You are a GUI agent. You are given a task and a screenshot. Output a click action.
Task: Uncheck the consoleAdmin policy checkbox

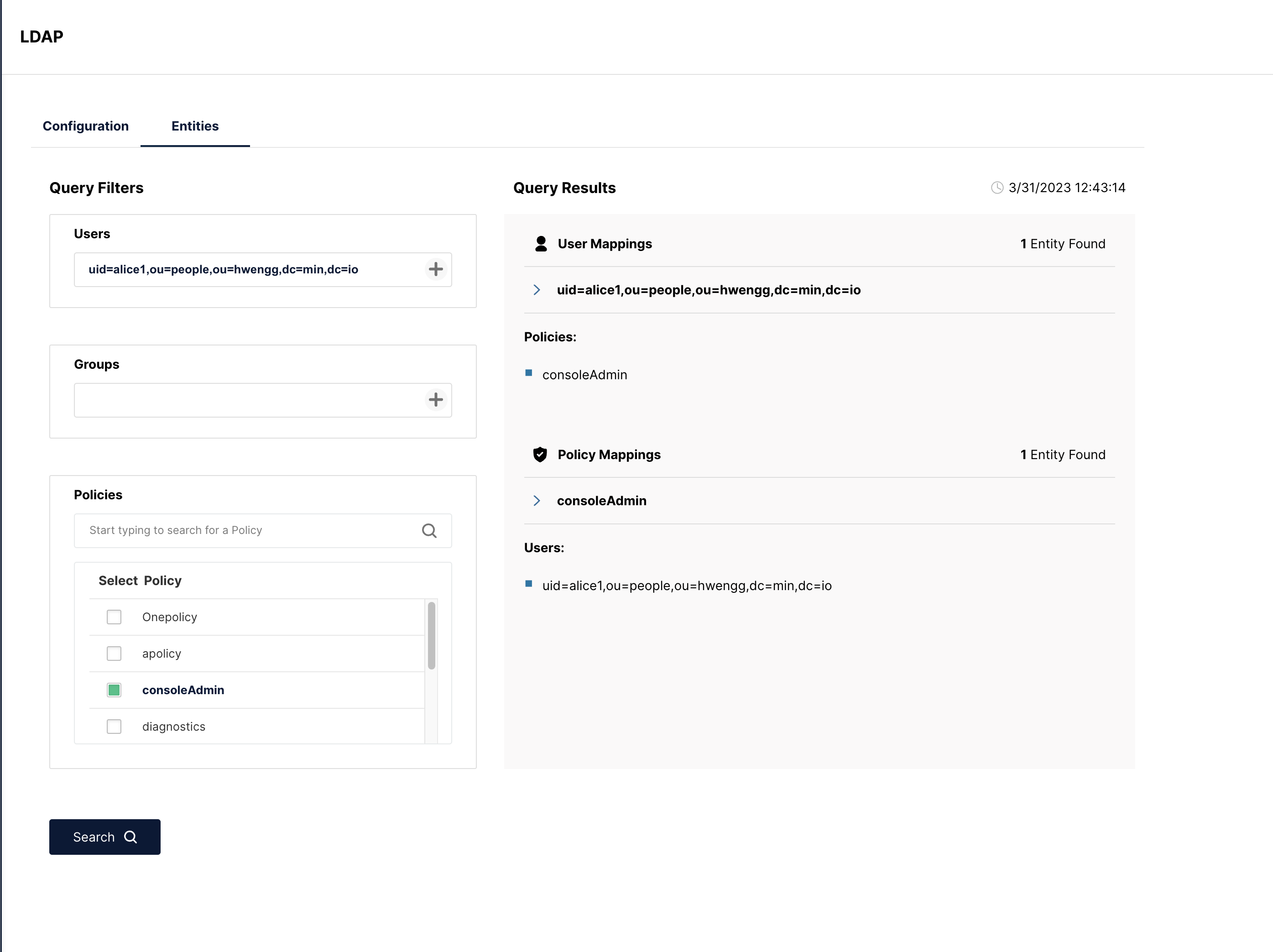pos(114,690)
